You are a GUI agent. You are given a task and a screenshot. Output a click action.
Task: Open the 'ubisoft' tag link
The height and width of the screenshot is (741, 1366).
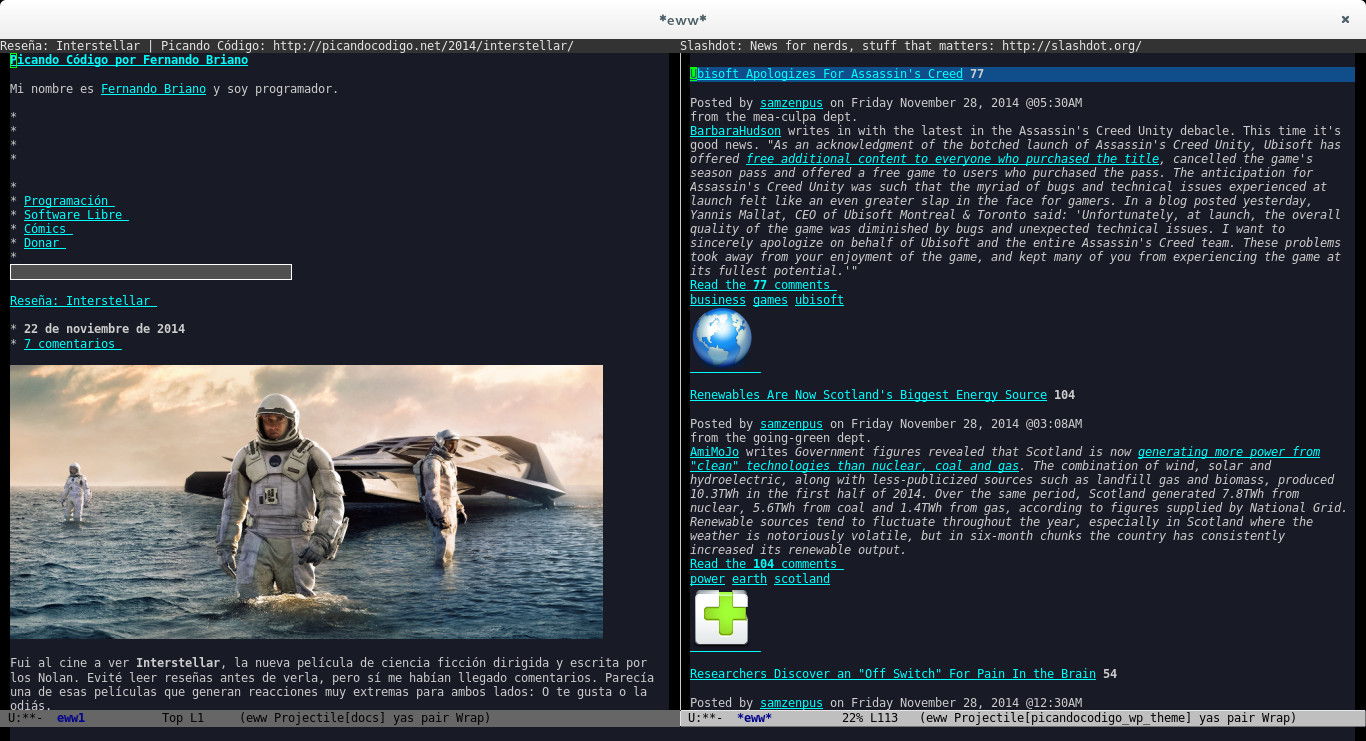coord(819,299)
